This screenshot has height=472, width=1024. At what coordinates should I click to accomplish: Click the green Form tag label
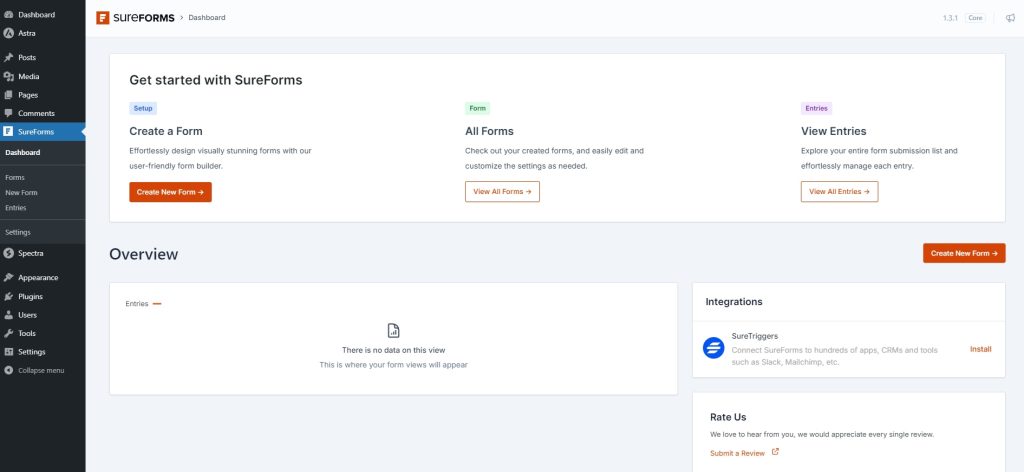click(477, 108)
